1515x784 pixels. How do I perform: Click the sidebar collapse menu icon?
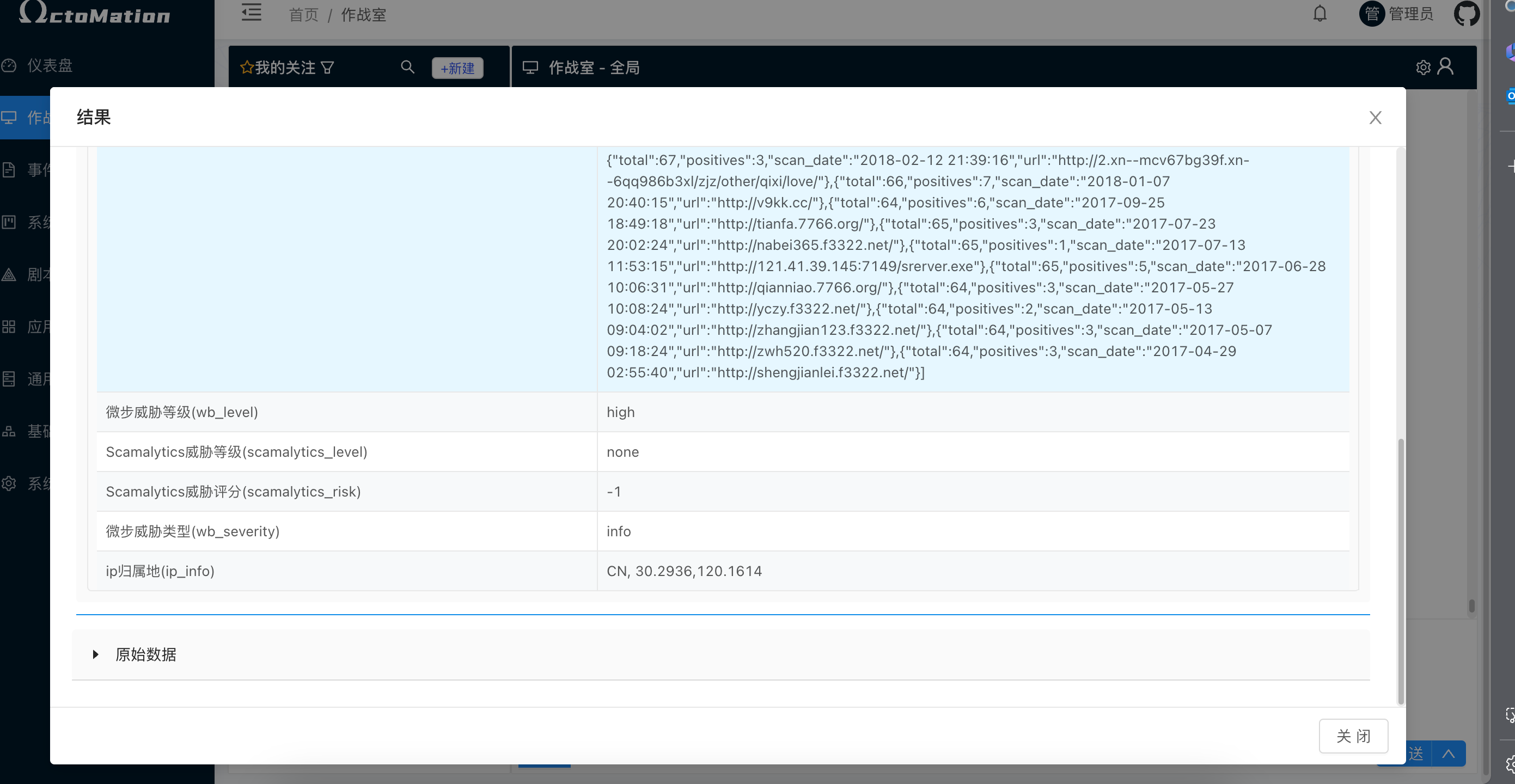pos(251,13)
